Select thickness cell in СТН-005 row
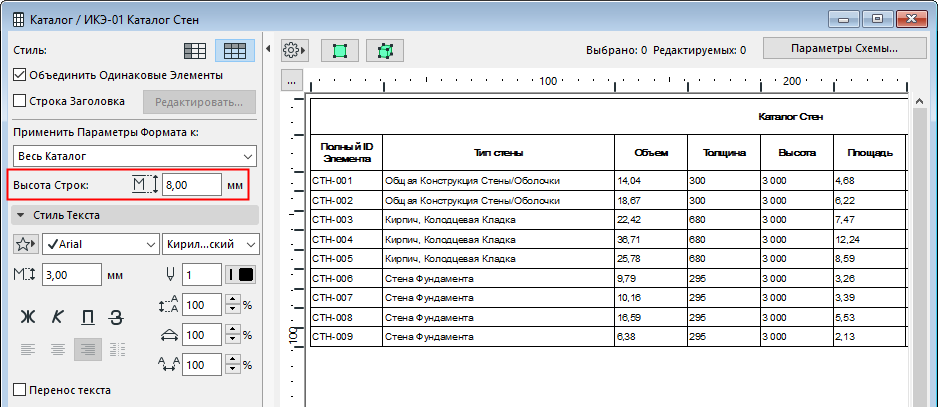Viewport: 938px width, 407px height. pos(724,259)
